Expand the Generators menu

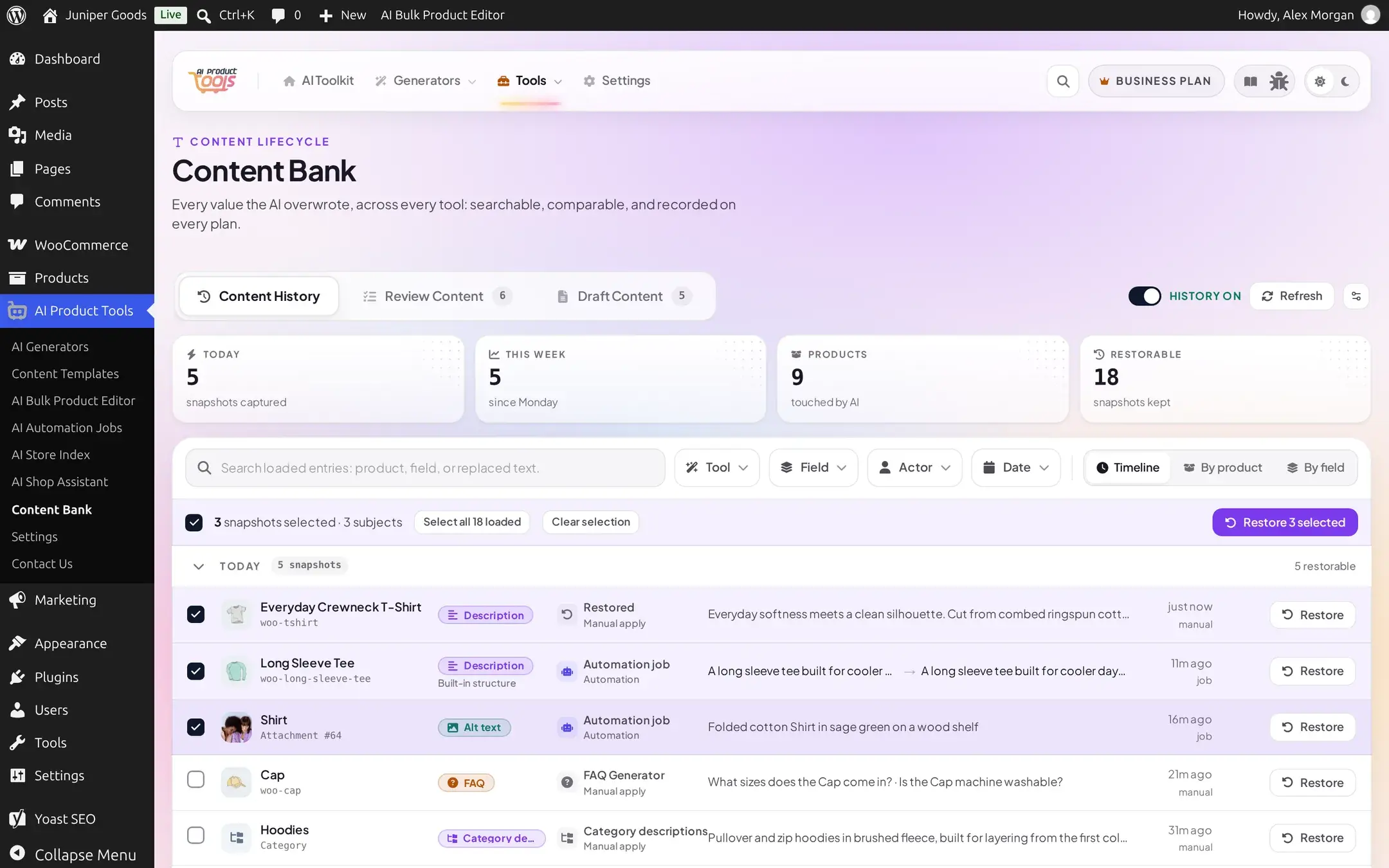pos(426,81)
